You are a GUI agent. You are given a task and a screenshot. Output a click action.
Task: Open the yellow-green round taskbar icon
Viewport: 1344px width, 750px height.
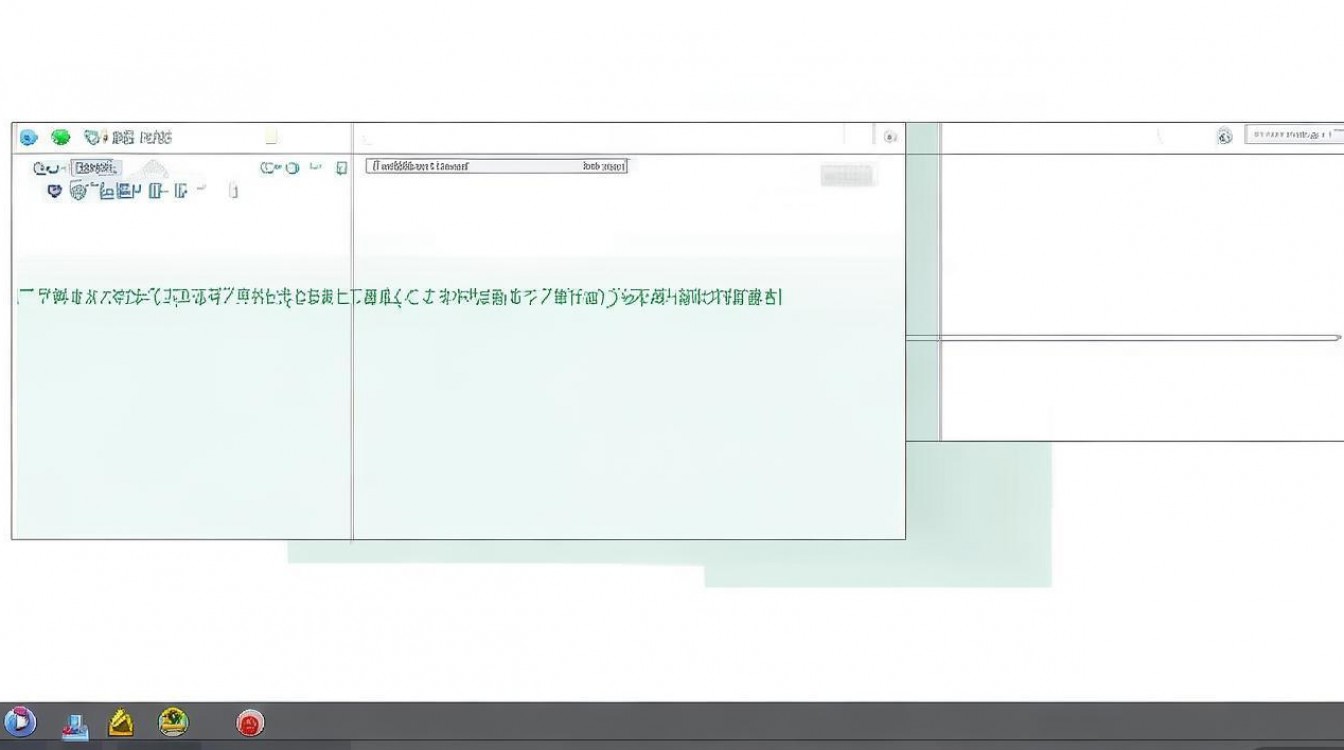[173, 720]
